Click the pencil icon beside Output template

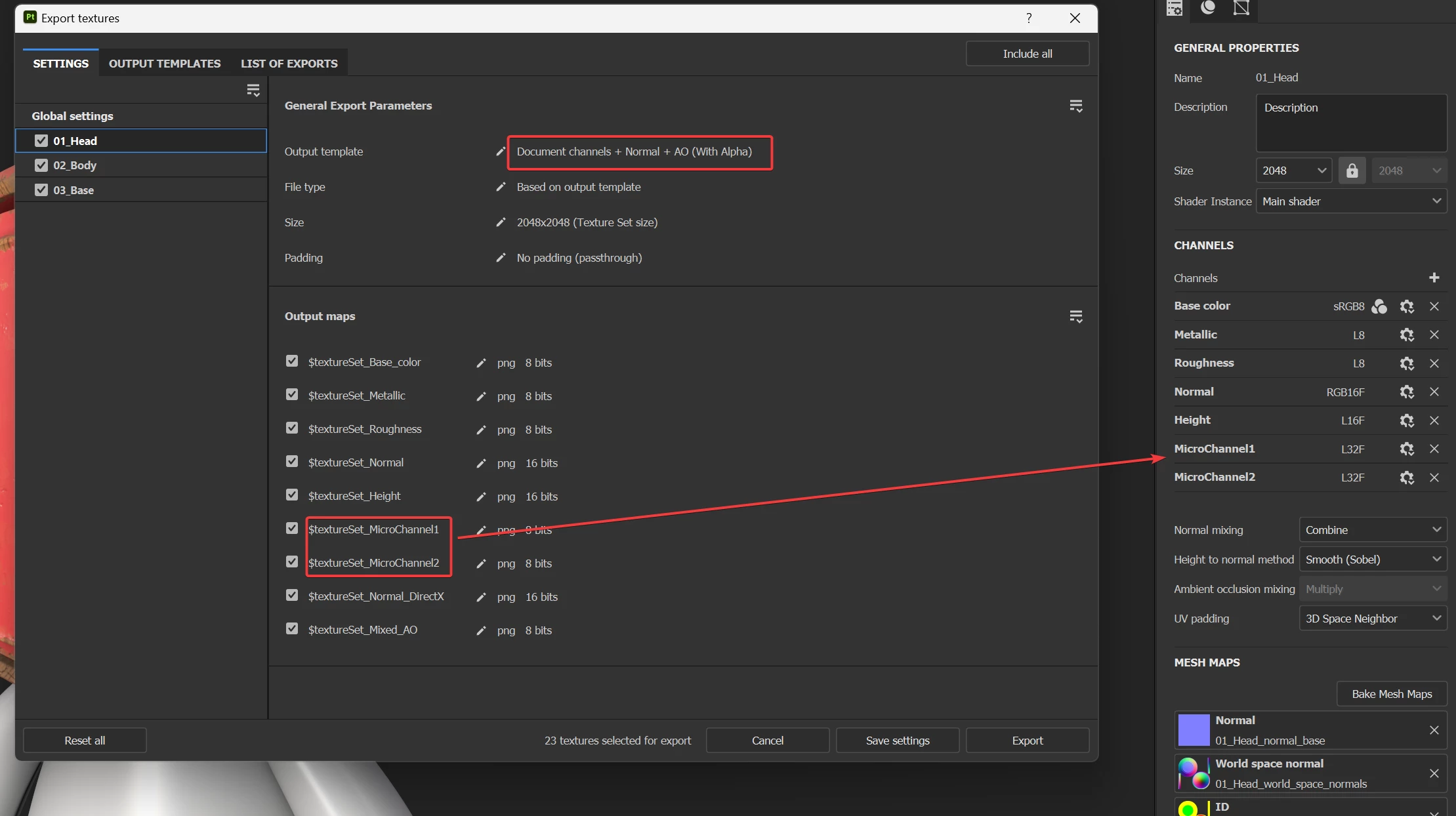501,152
